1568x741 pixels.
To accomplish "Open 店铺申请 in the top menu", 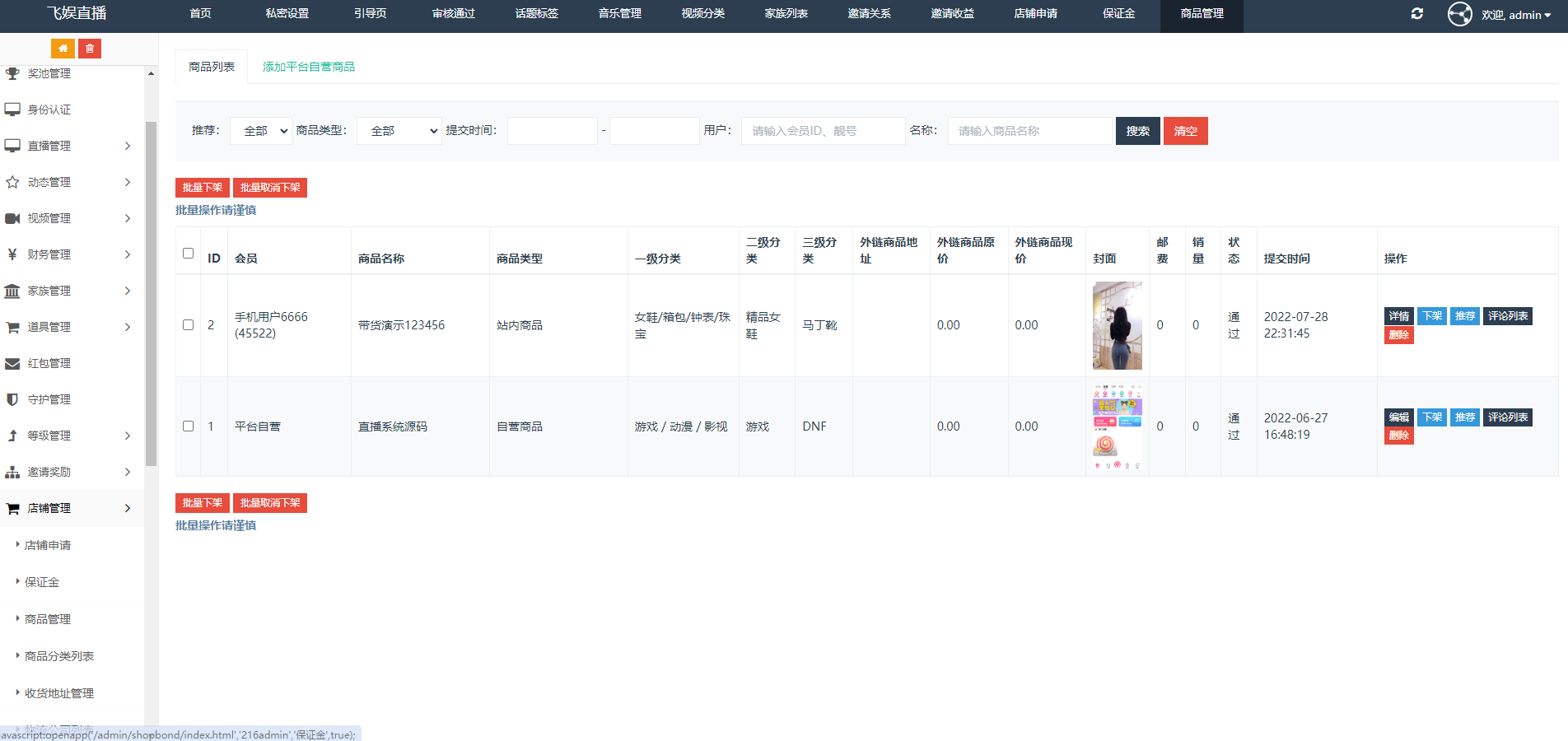I will coord(1035,14).
